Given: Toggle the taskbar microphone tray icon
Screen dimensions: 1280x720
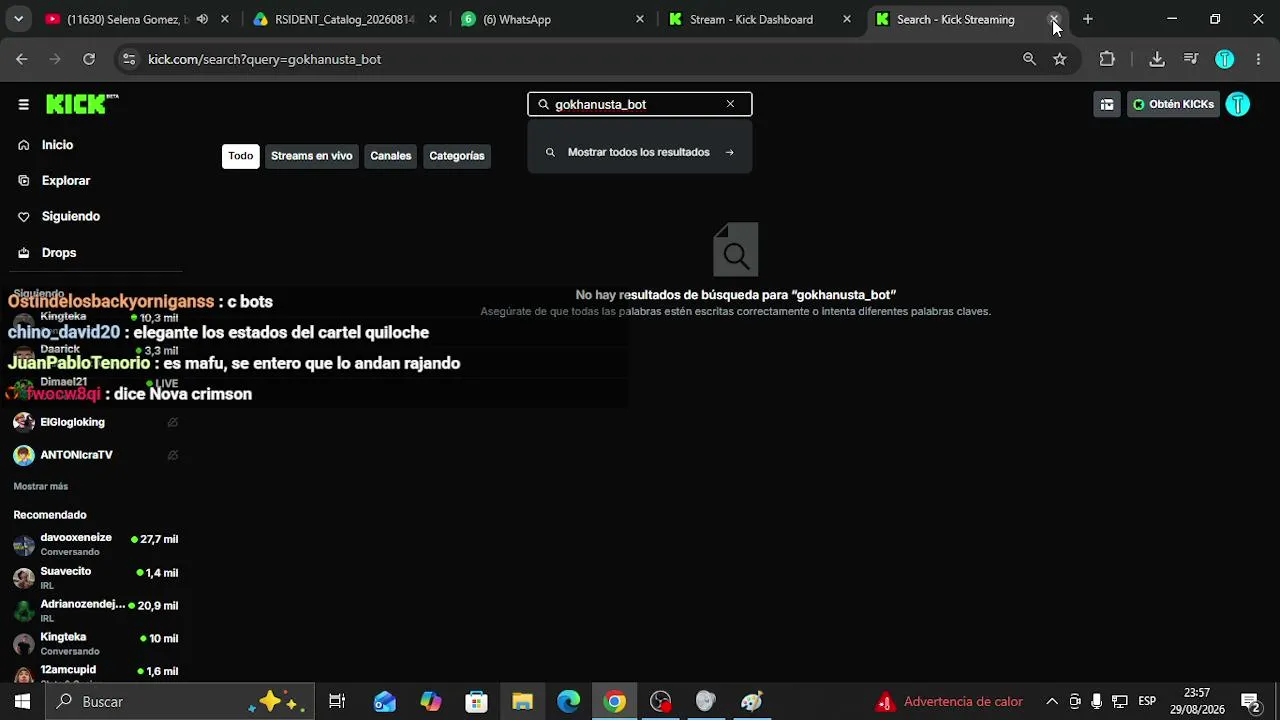Looking at the screenshot, I should coord(1097,702).
